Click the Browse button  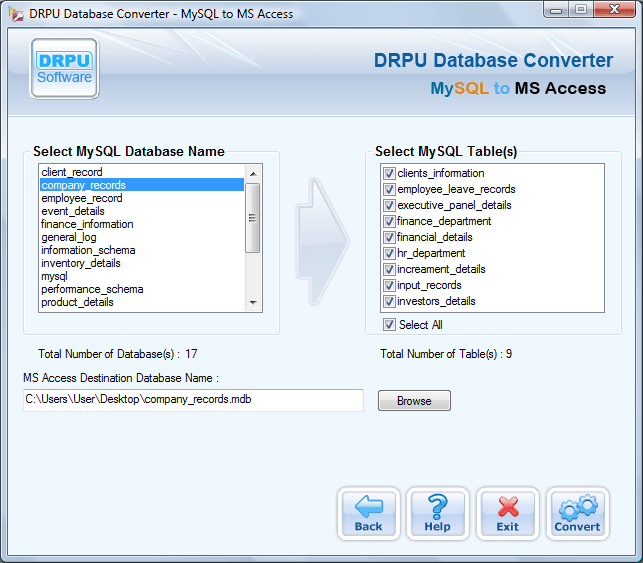tap(414, 401)
